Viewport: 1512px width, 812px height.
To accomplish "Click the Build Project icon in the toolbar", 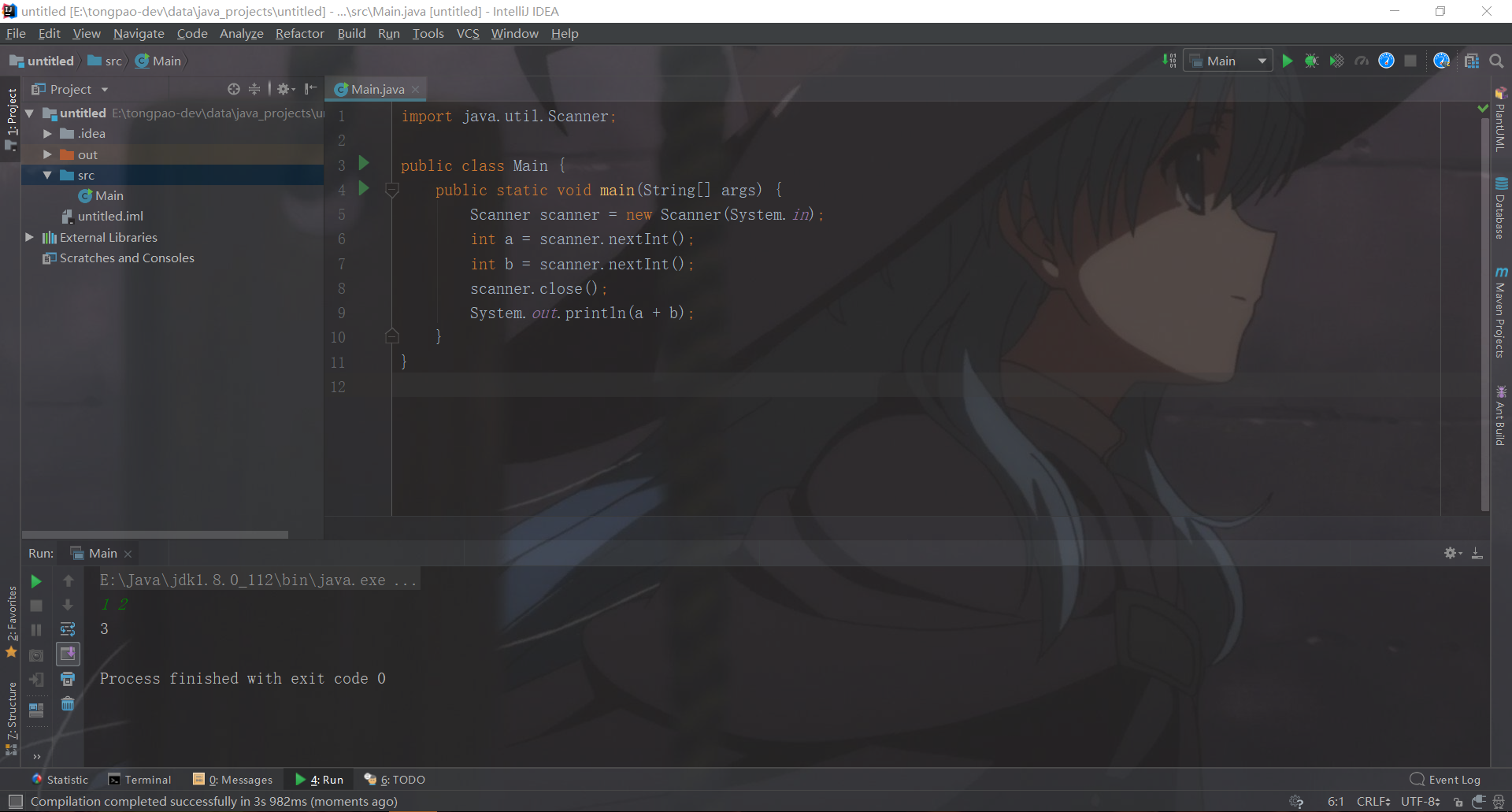I will pos(1169,61).
